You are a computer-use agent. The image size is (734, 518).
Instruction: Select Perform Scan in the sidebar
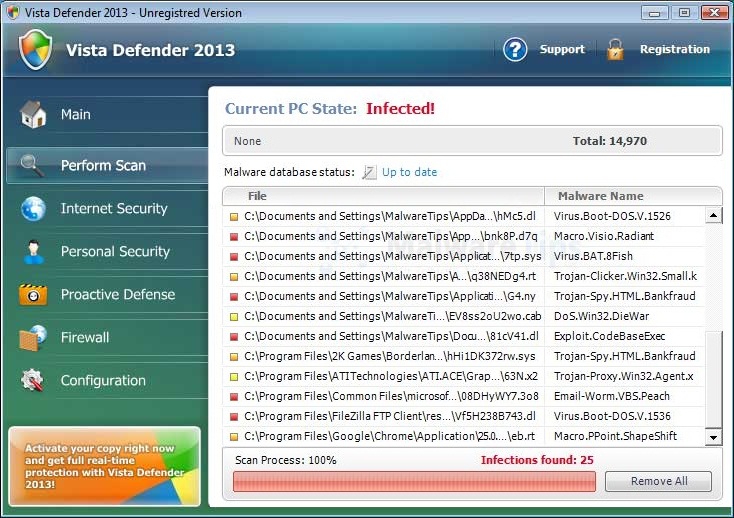click(x=107, y=166)
